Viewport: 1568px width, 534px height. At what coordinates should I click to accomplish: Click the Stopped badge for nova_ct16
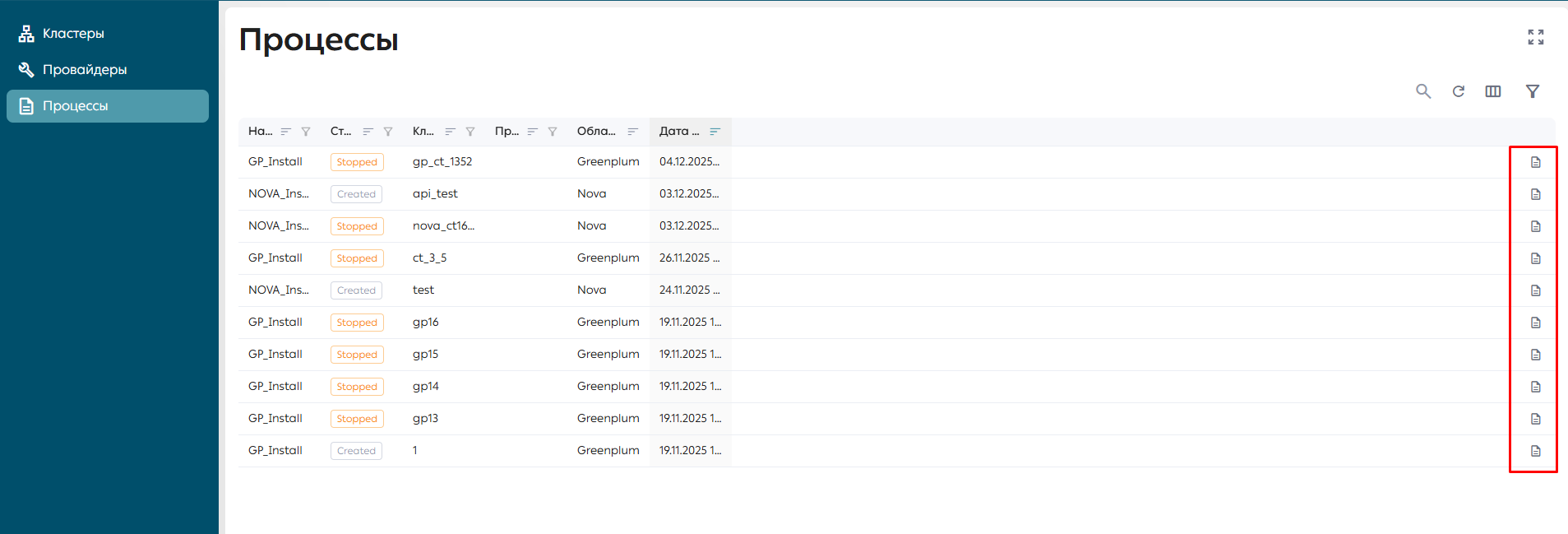(x=357, y=226)
